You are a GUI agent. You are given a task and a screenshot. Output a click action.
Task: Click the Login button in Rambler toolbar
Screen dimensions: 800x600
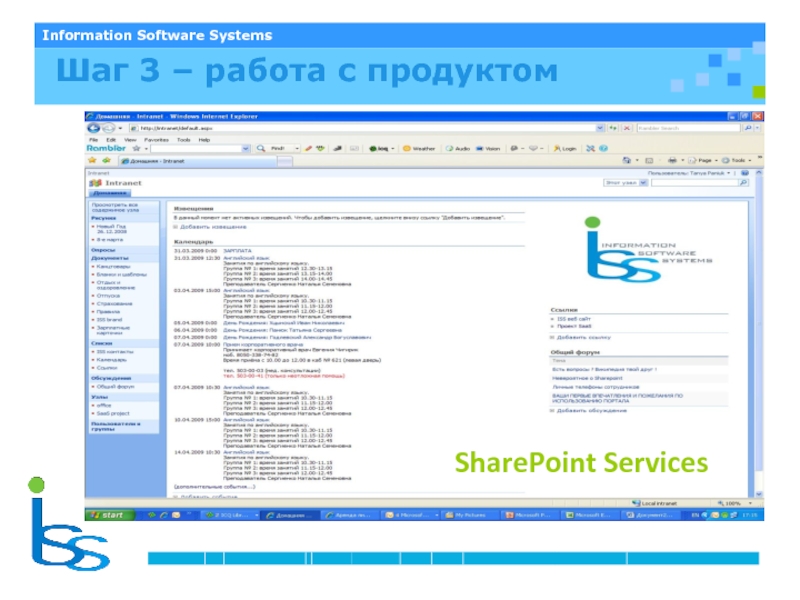[565, 148]
